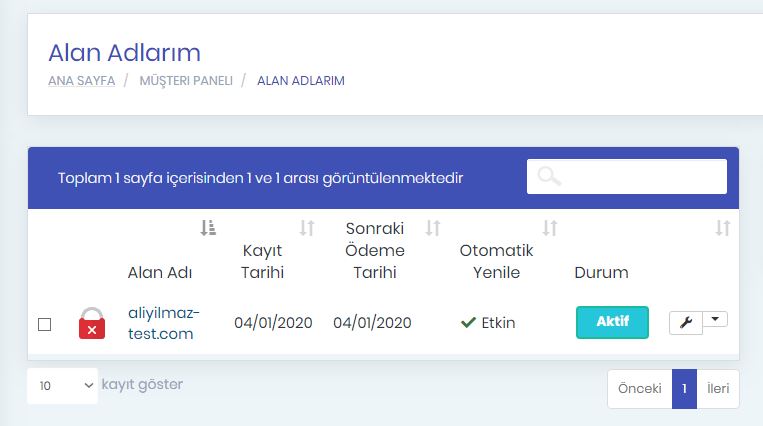Sort by Kayıt Tarihi column arrows
763x426 pixels.
pyautogui.click(x=307, y=228)
